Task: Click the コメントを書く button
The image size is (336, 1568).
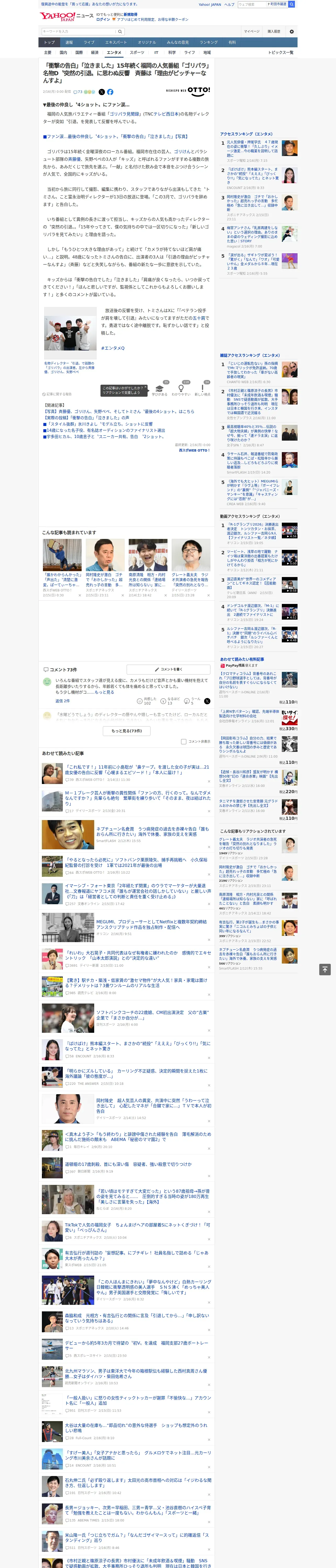Action: click(168, 669)
